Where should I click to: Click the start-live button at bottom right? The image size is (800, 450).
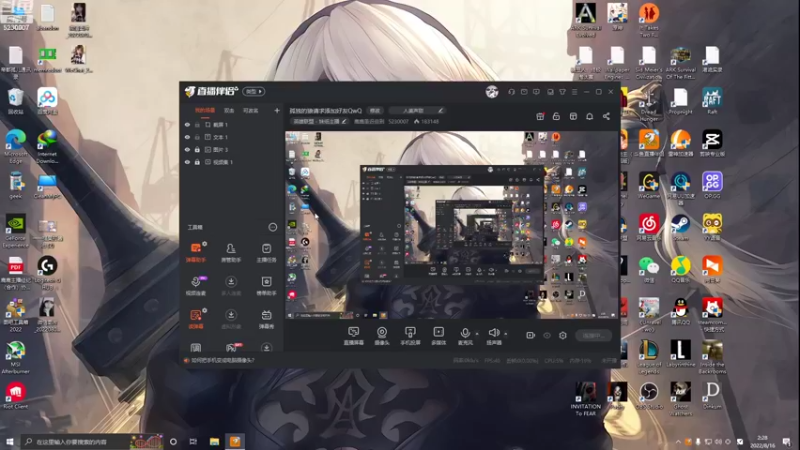point(594,335)
